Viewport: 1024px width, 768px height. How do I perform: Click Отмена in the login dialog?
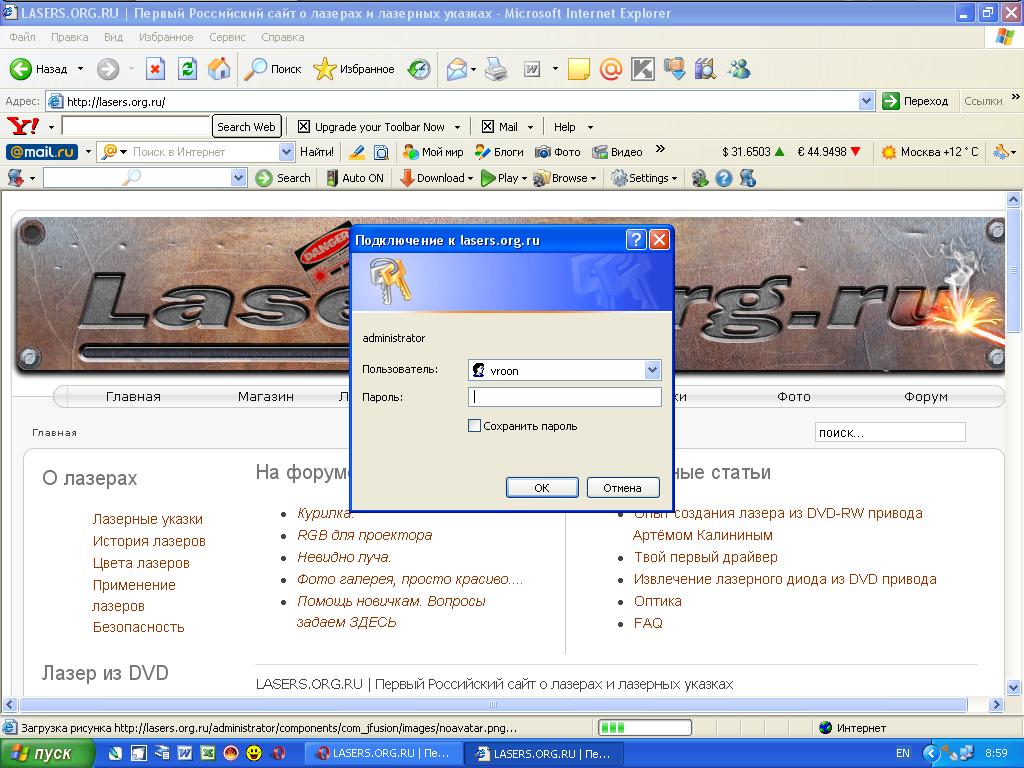(x=622, y=488)
